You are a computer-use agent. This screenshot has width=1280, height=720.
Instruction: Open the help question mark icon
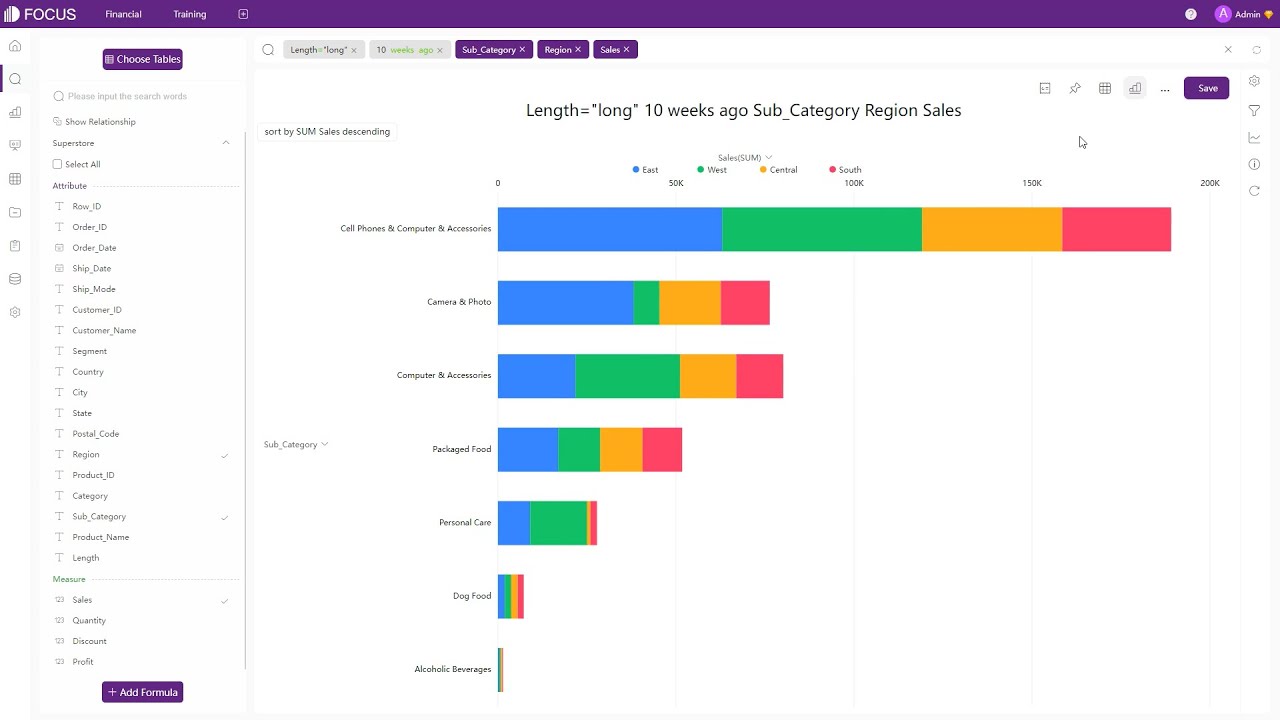pos(1191,14)
